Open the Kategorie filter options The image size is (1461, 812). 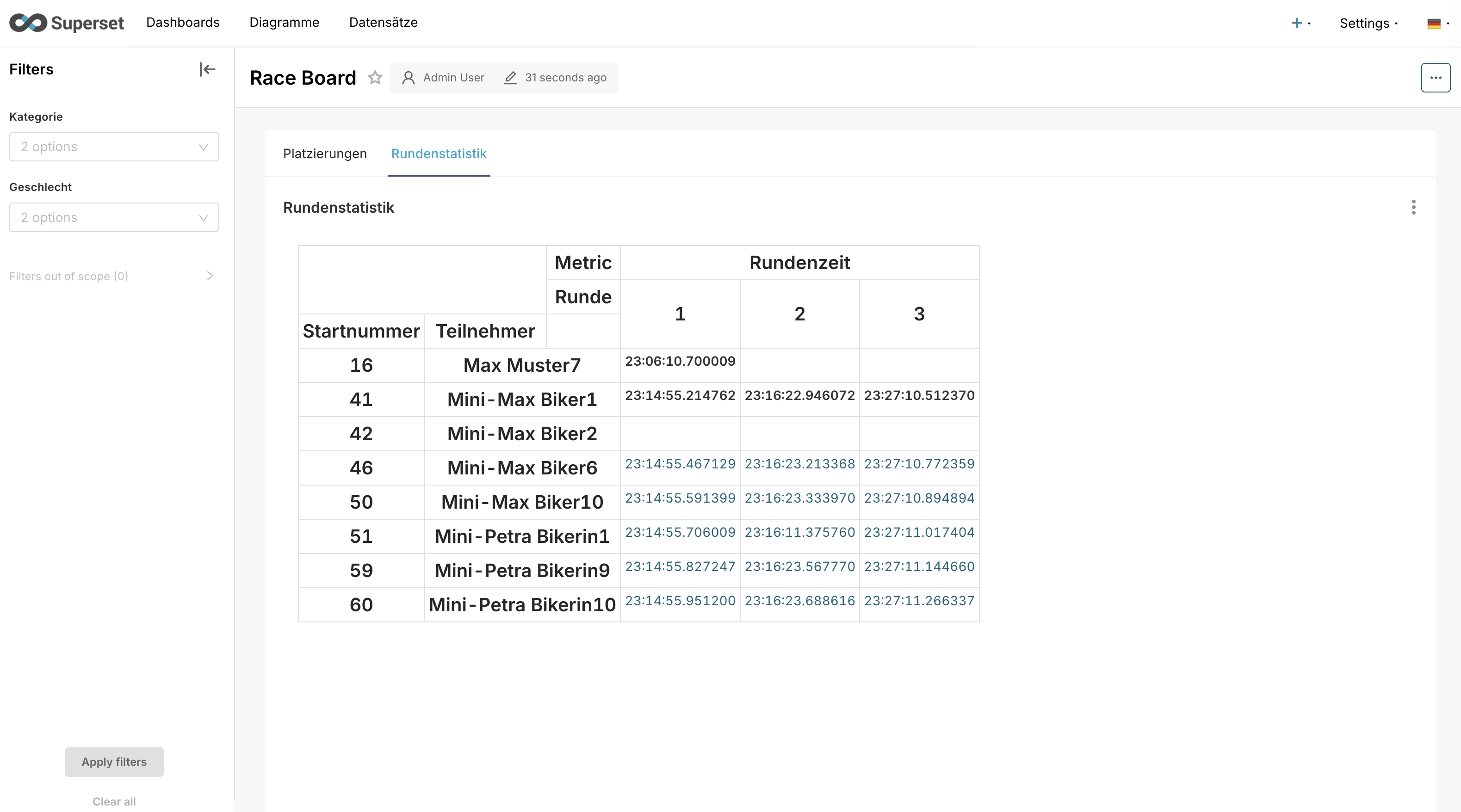[x=113, y=146]
